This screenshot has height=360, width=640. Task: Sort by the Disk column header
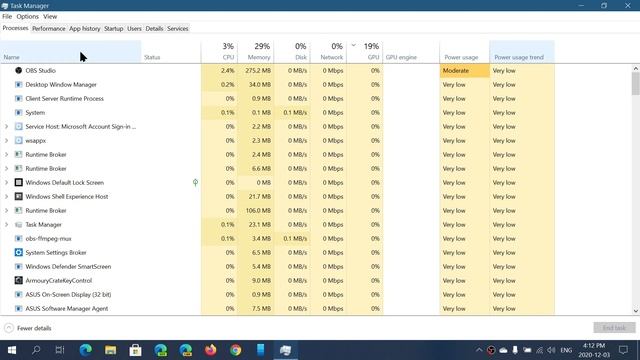pyautogui.click(x=292, y=52)
